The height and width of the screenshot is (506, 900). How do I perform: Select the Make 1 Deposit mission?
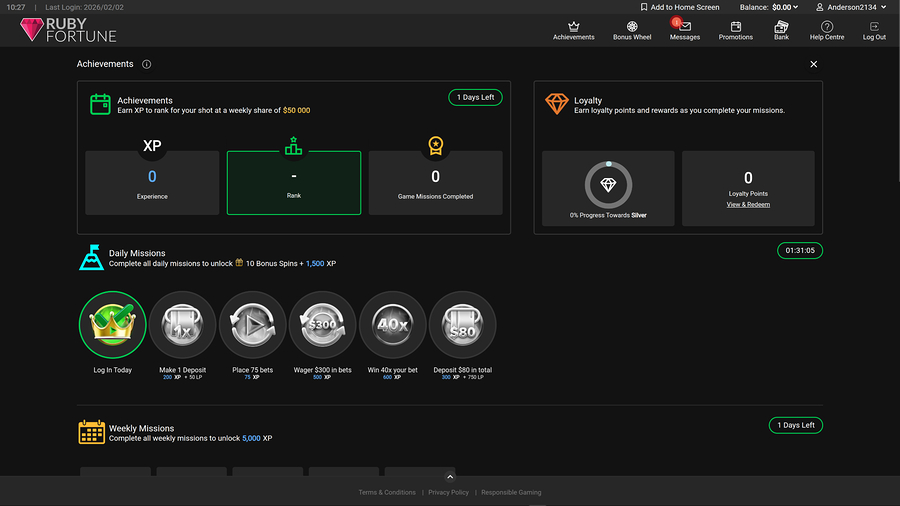tap(182, 325)
